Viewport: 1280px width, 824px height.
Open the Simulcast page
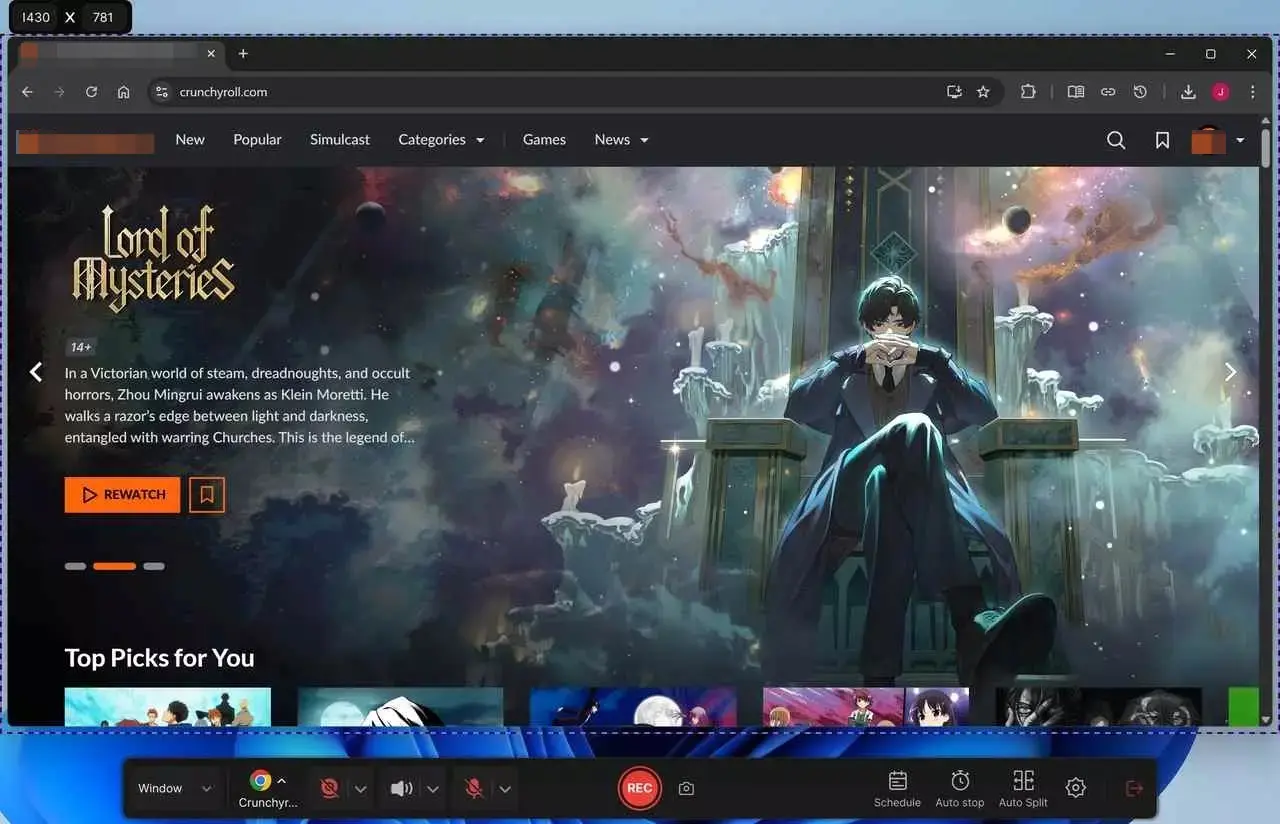(340, 140)
